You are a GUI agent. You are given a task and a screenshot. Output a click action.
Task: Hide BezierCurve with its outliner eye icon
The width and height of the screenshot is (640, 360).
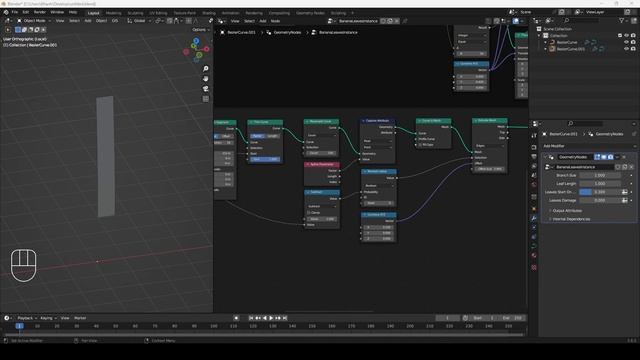627,42
